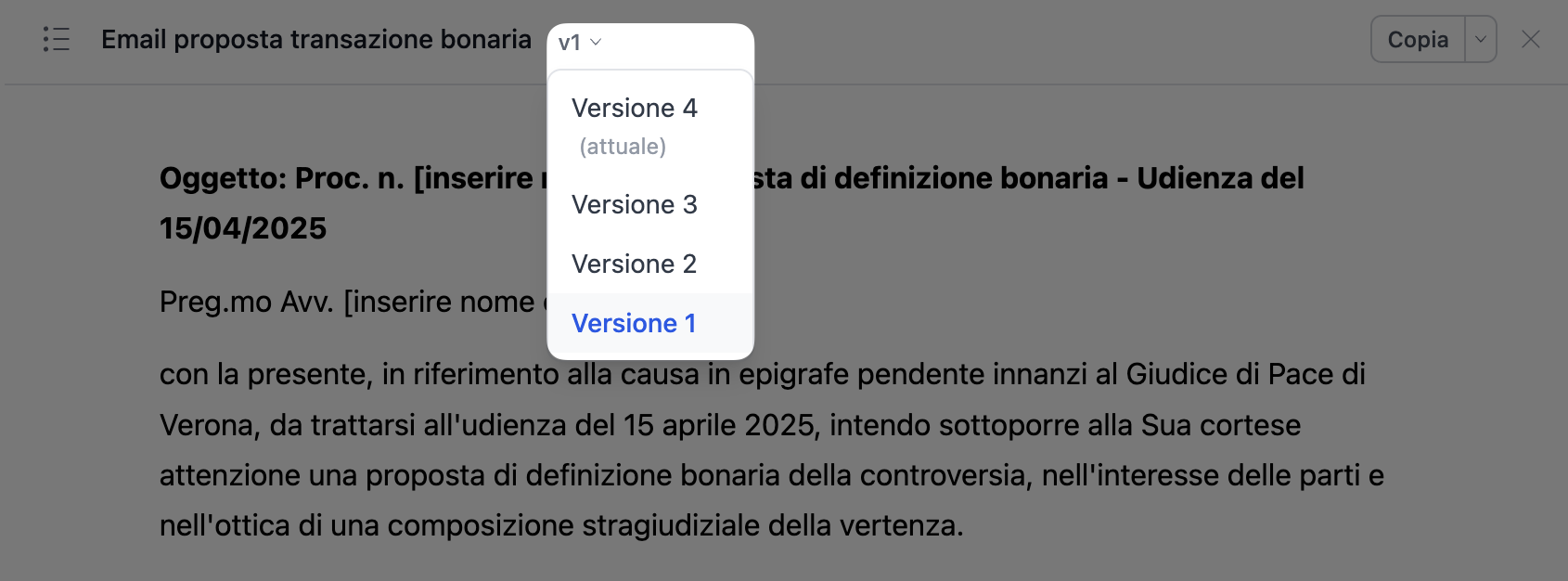This screenshot has height=581, width=1568.
Task: Expand the chevron beside the Copia button
Action: click(1481, 39)
